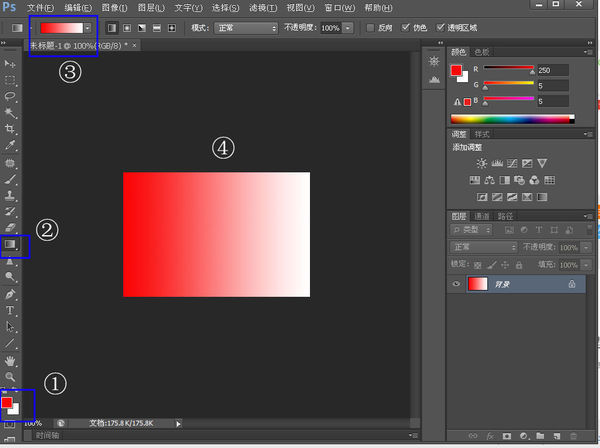Click the gradient preview in options bar
The image size is (600, 448).
pyautogui.click(x=62, y=28)
